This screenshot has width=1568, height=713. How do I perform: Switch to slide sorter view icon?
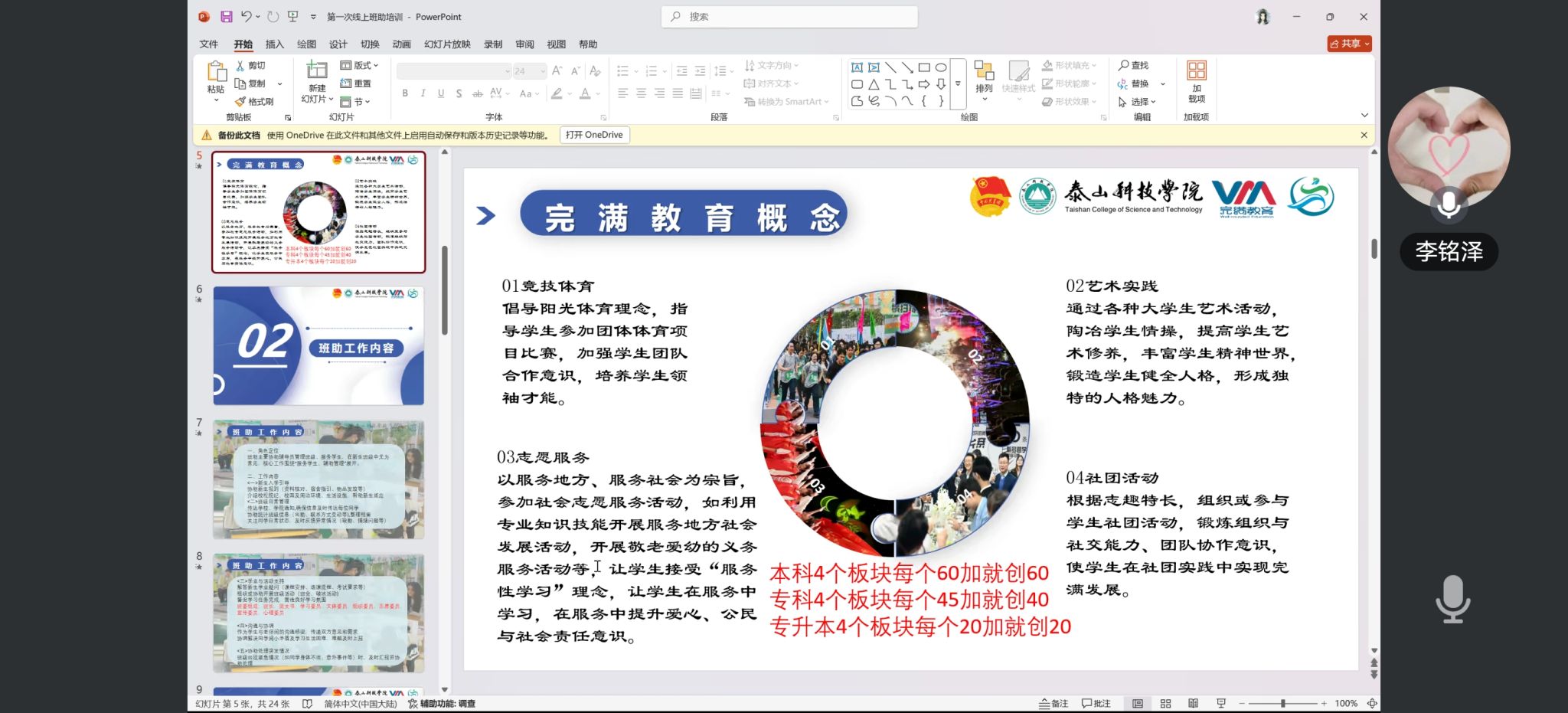[x=1165, y=703]
